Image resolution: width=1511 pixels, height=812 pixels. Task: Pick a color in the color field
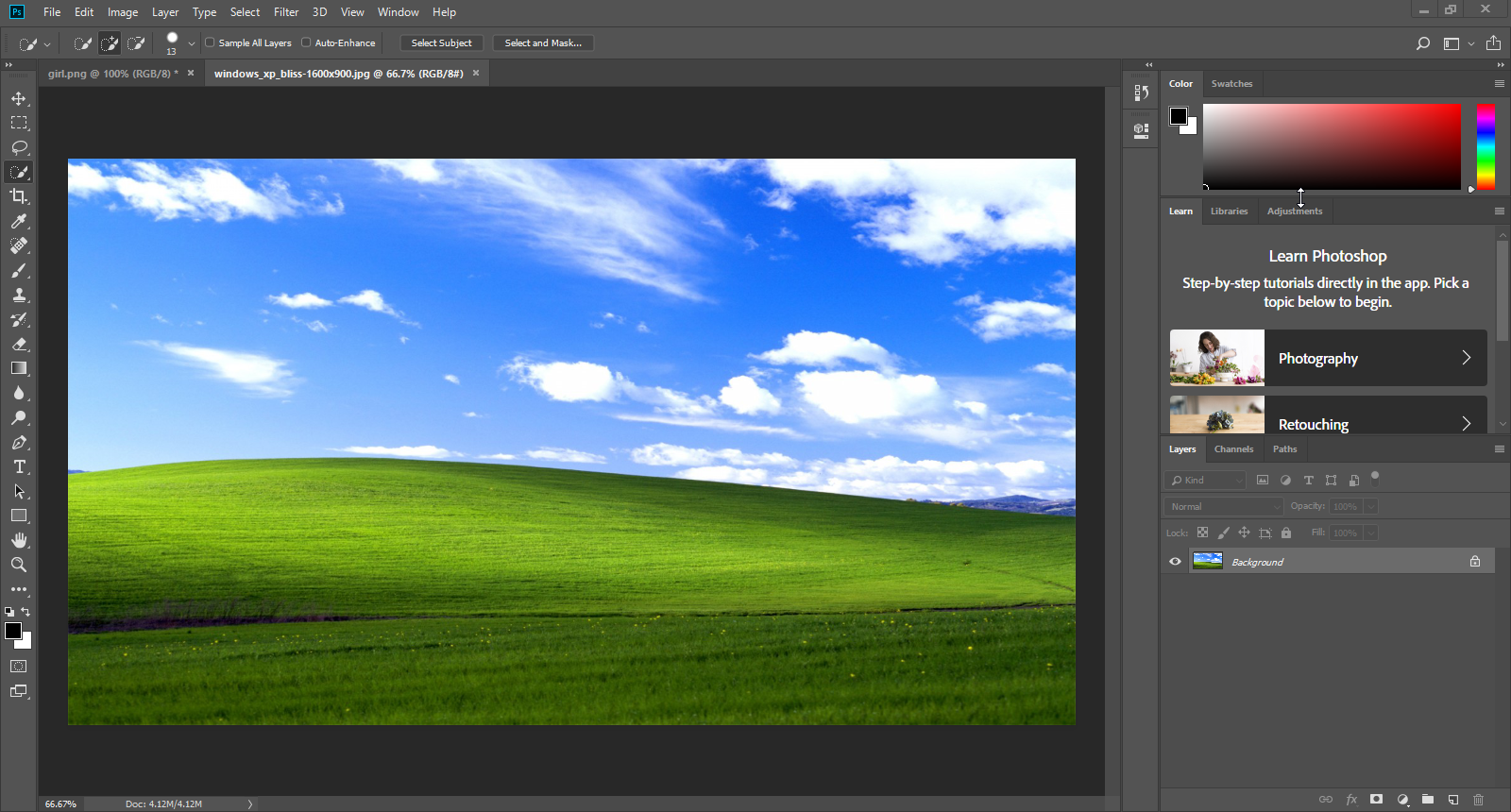tap(1332, 147)
